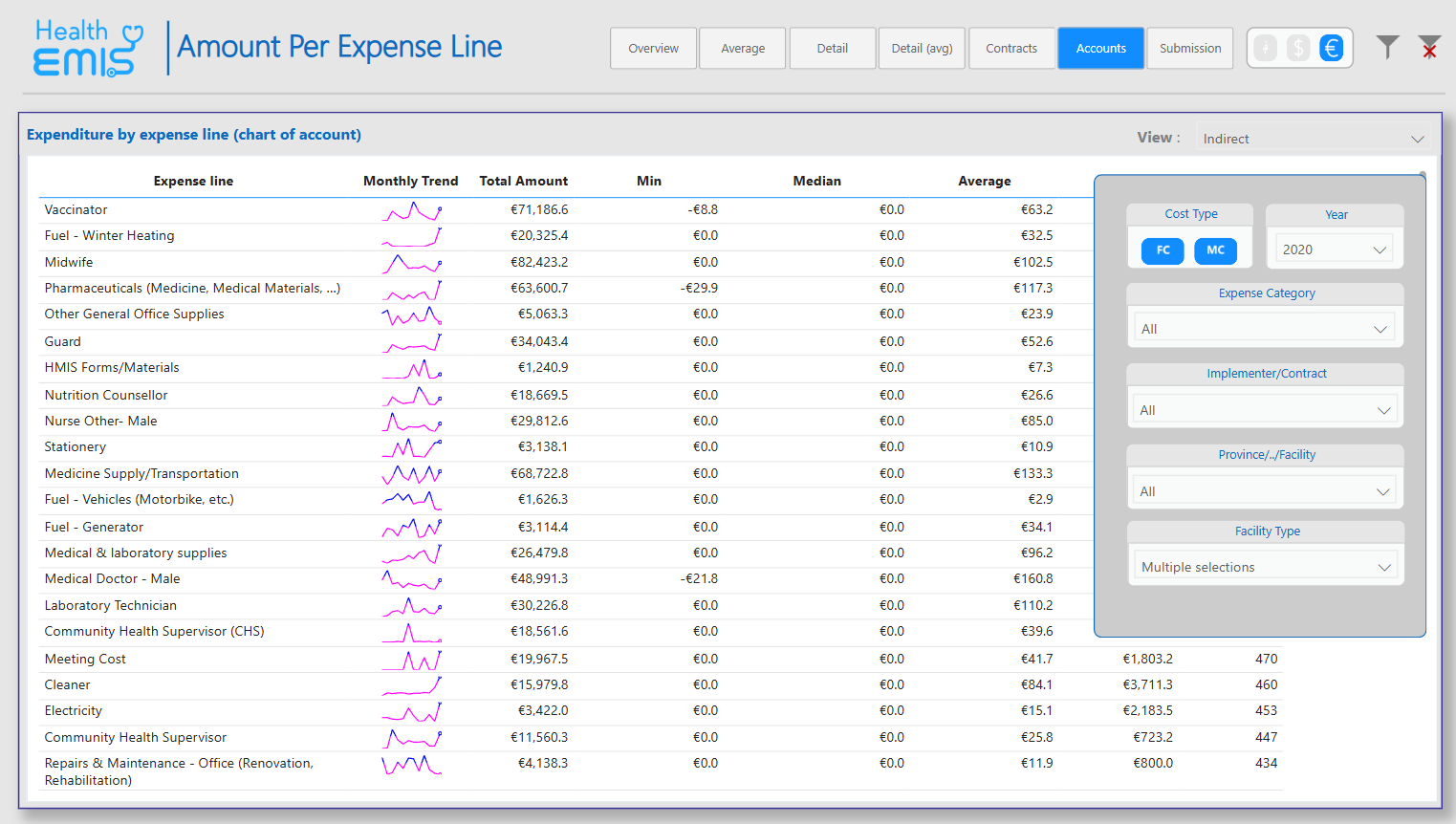Switch to the Detail (avg) tab

tap(921, 47)
